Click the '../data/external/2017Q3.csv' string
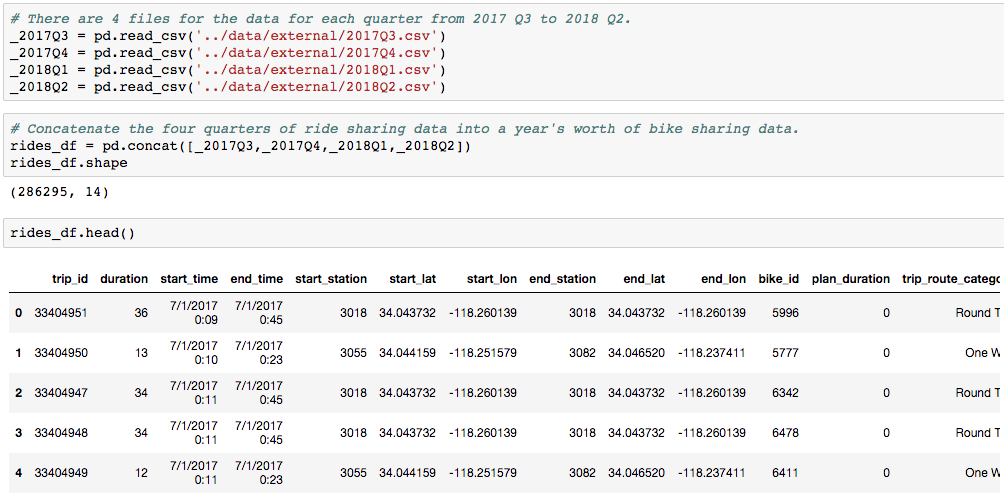Screen dimensions: 1004x498 pos(317,36)
